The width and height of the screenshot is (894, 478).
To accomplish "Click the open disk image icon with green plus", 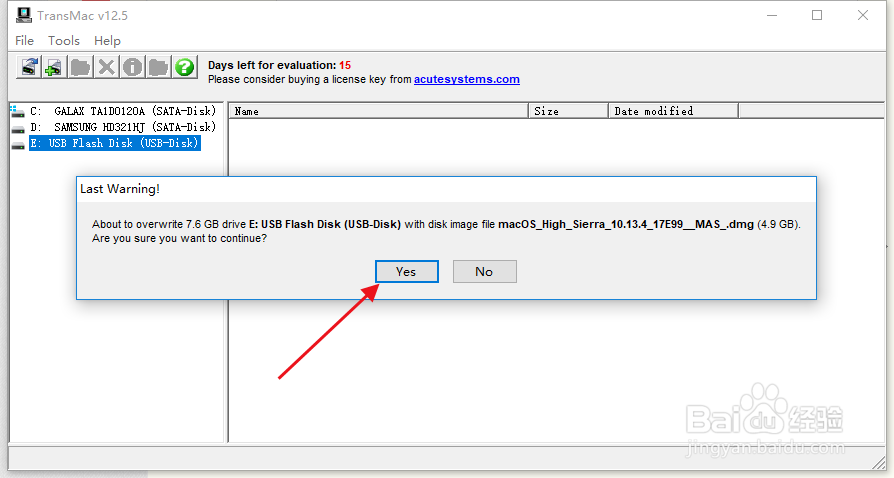I will [54, 67].
